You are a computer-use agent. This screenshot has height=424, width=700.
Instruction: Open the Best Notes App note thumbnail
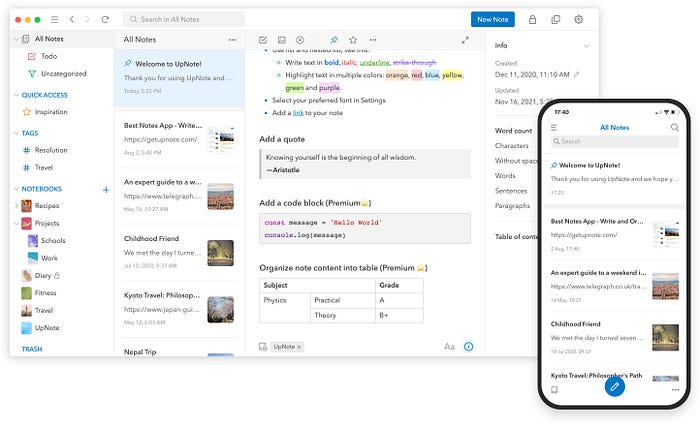(221, 140)
